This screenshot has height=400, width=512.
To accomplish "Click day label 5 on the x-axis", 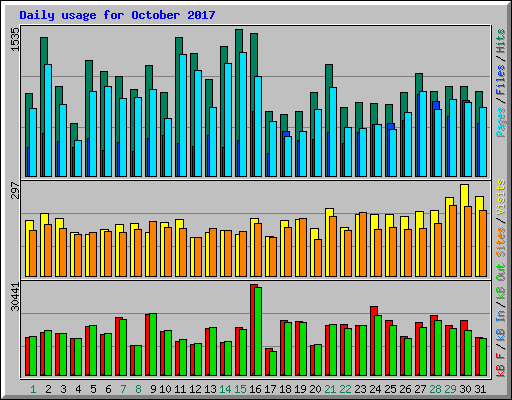I will (93, 389).
